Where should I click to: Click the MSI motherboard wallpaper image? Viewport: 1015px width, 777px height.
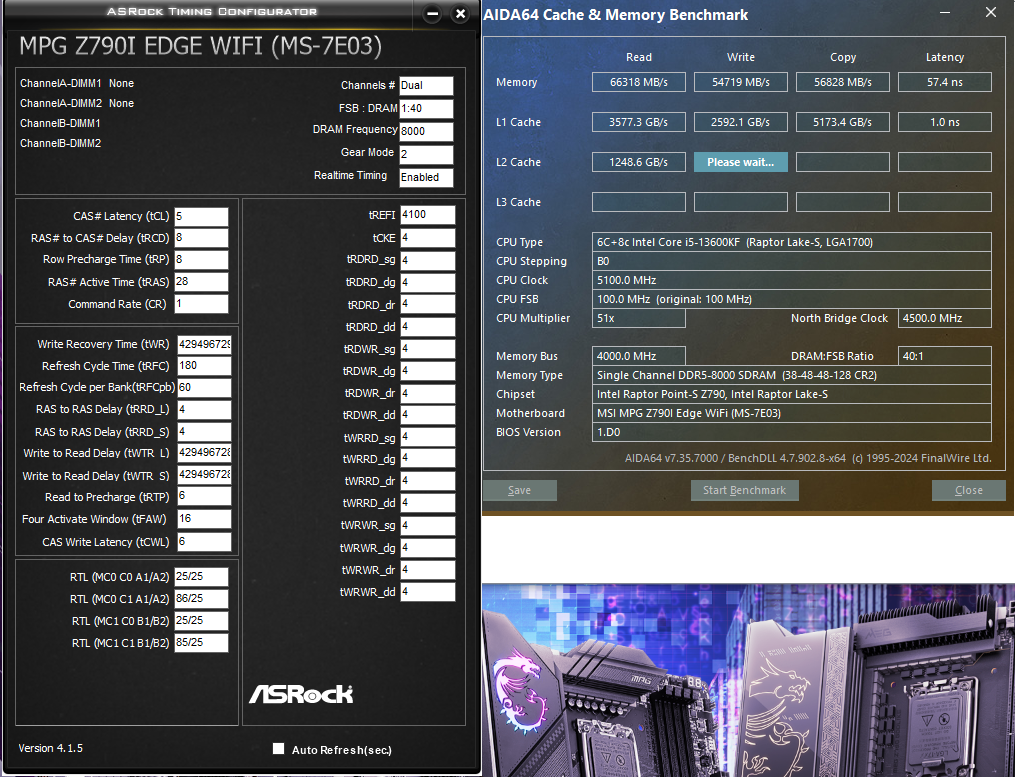click(x=748, y=680)
